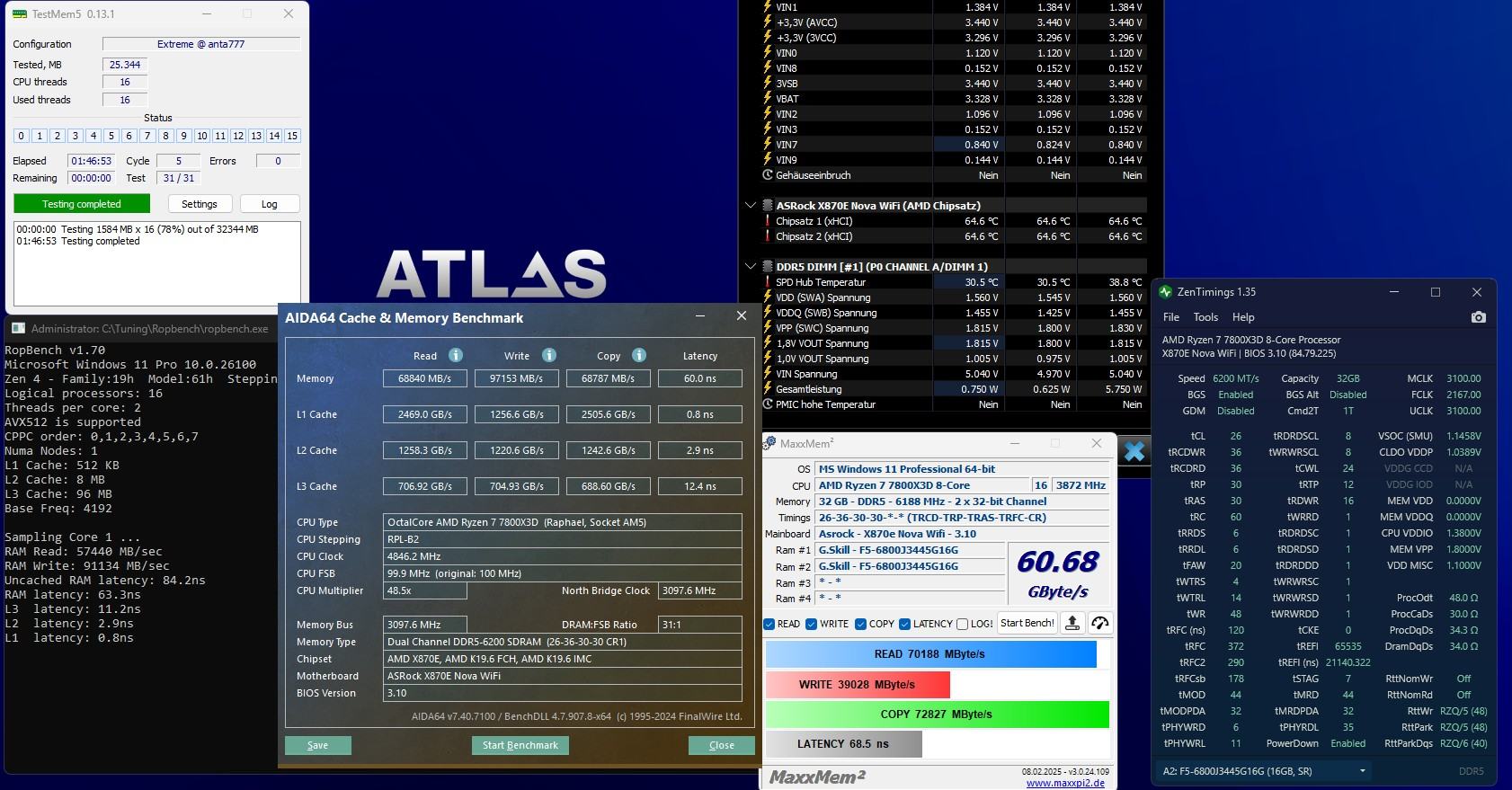Click the MaxxMem speedometer icon

tap(1099, 624)
